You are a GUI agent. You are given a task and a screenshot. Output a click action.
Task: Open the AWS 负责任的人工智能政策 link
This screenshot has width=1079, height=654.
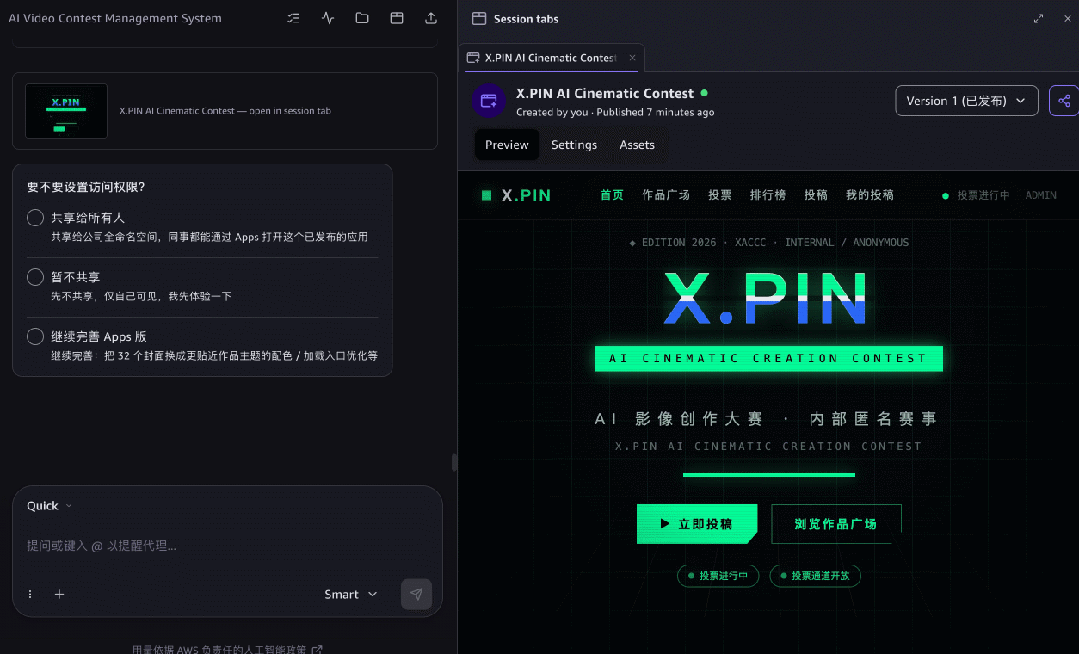pyautogui.click(x=228, y=648)
